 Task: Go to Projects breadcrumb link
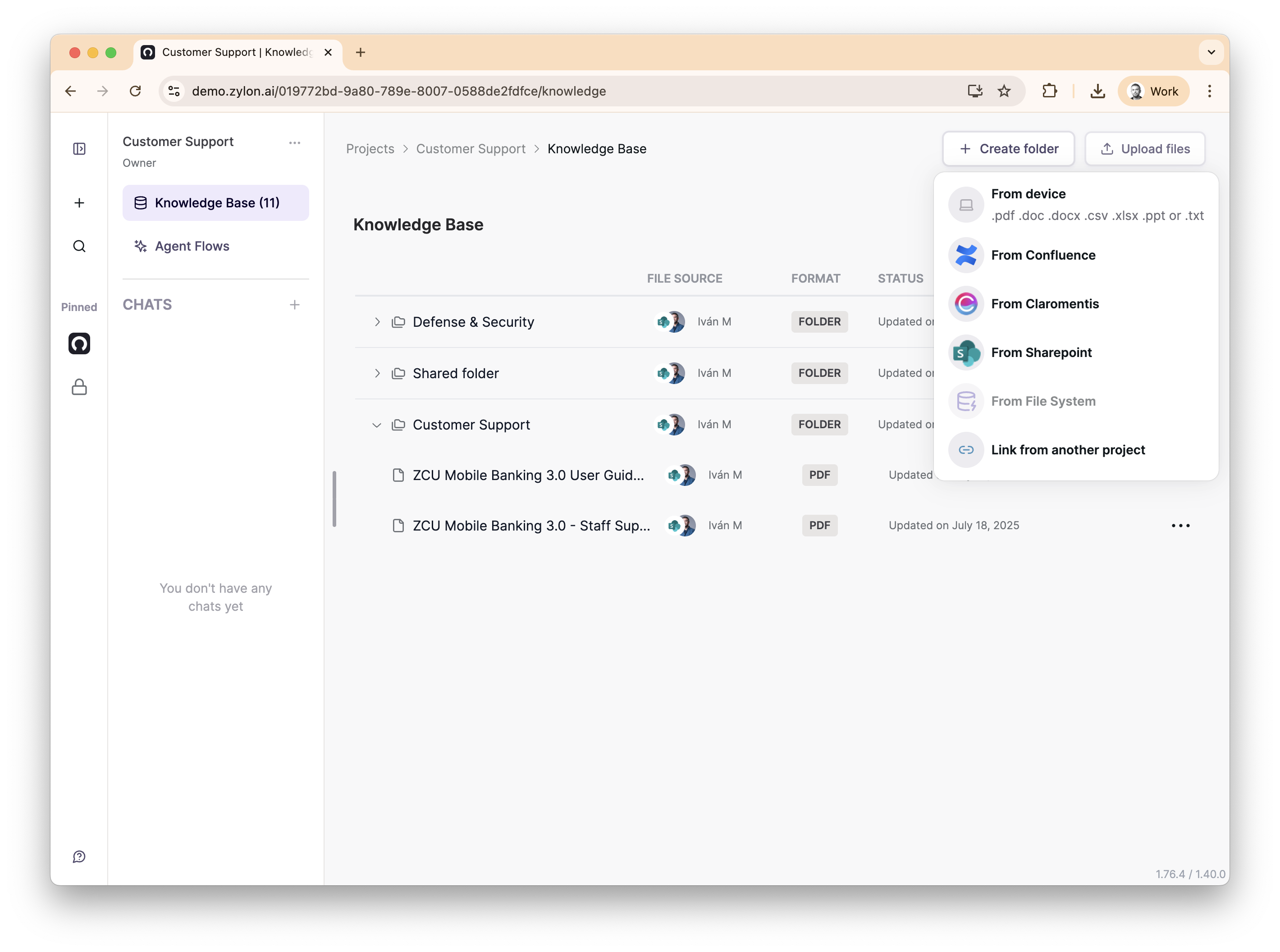click(x=370, y=149)
